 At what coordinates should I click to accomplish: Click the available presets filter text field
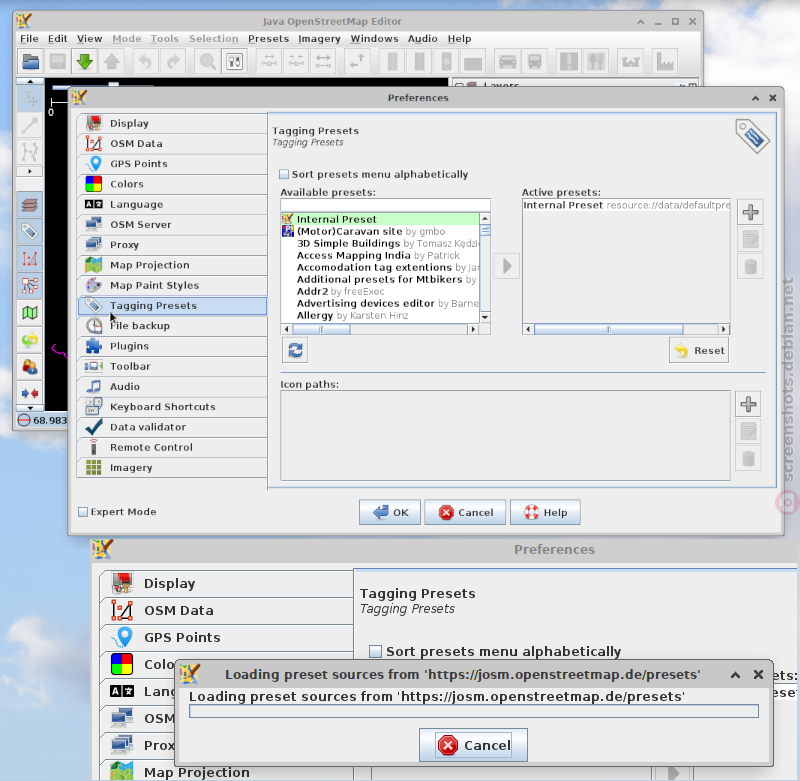(385, 206)
